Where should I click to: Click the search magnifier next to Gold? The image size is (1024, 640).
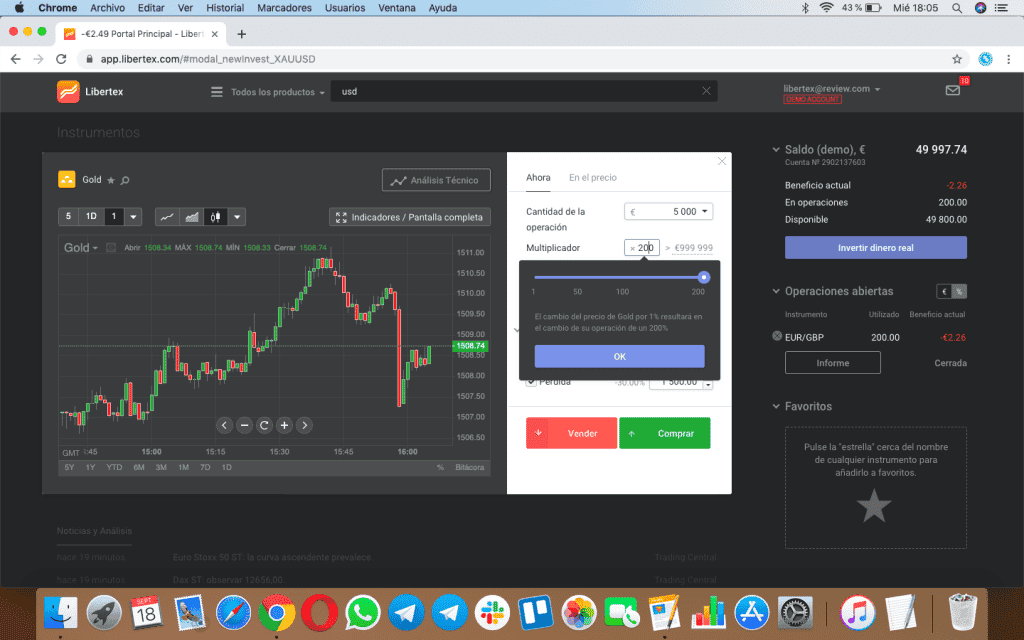[125, 180]
